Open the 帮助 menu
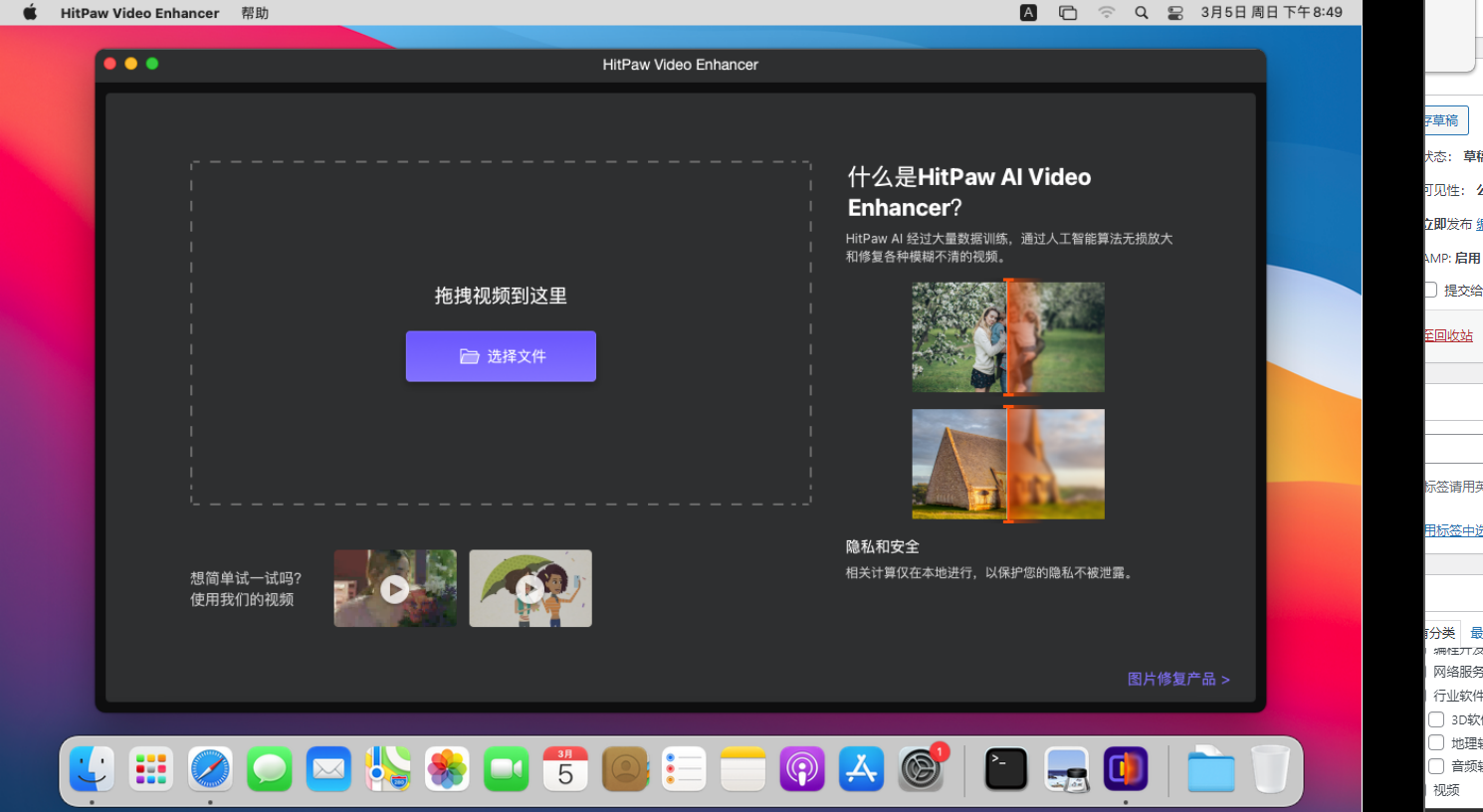The width and height of the screenshot is (1483, 812). (255, 13)
